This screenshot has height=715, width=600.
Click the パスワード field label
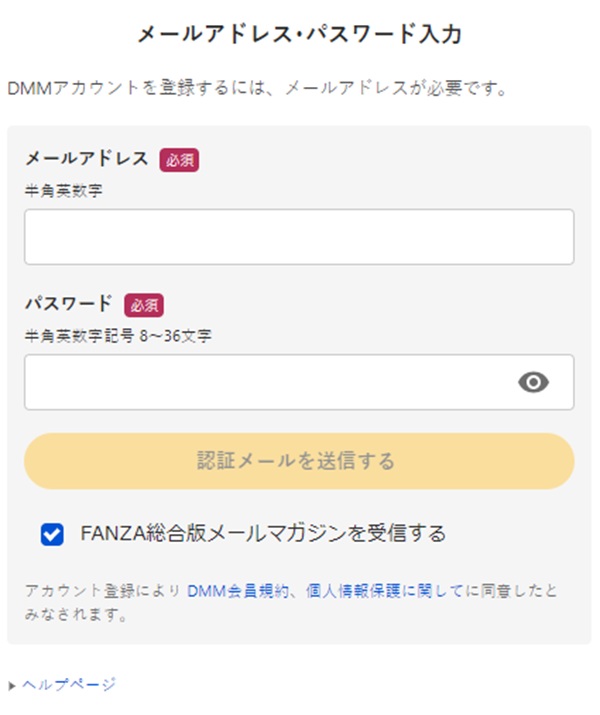tap(69, 304)
